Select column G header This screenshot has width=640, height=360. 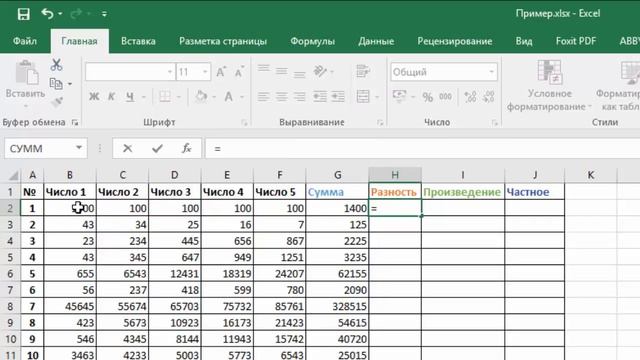[338, 175]
